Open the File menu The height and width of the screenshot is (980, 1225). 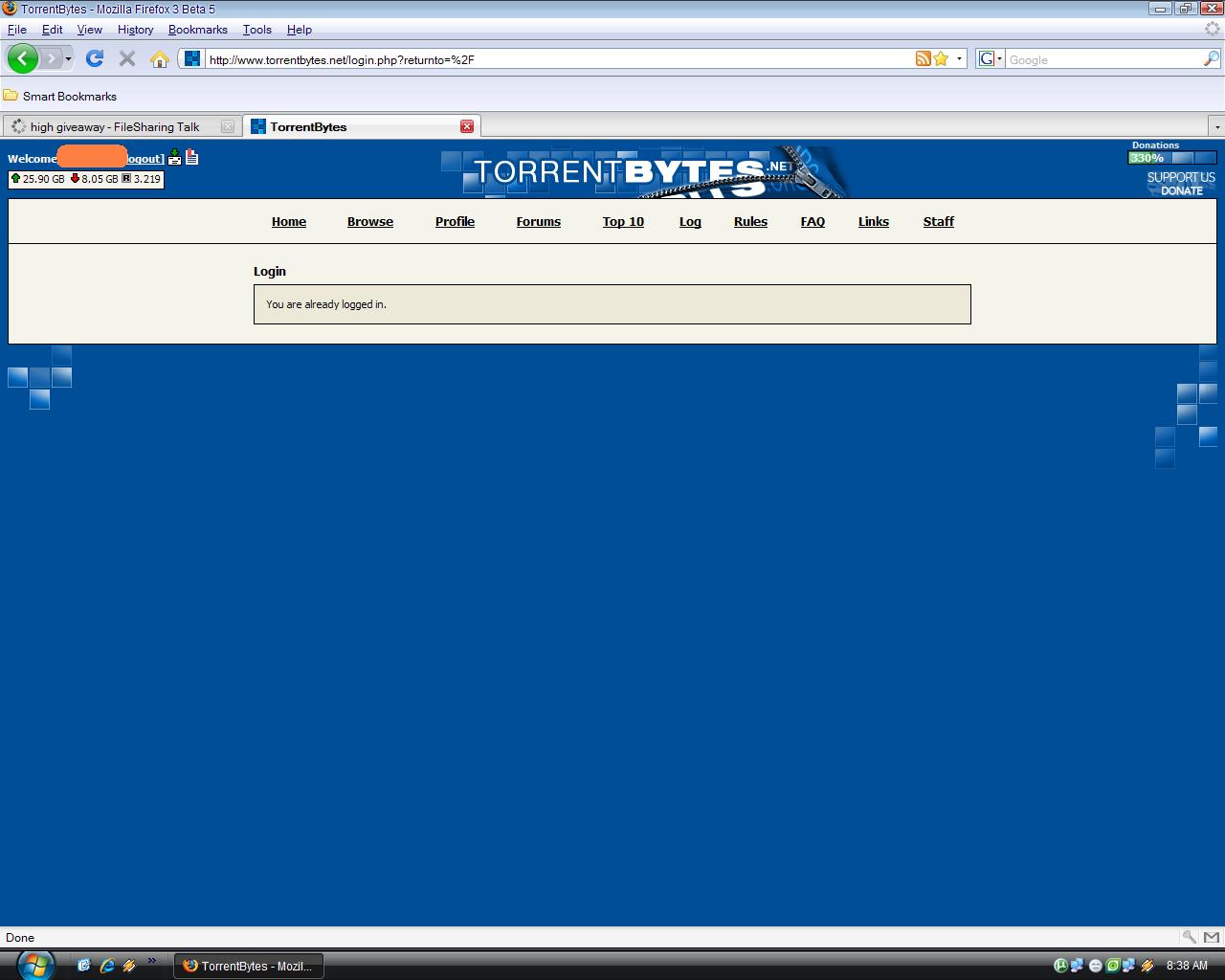pyautogui.click(x=17, y=30)
